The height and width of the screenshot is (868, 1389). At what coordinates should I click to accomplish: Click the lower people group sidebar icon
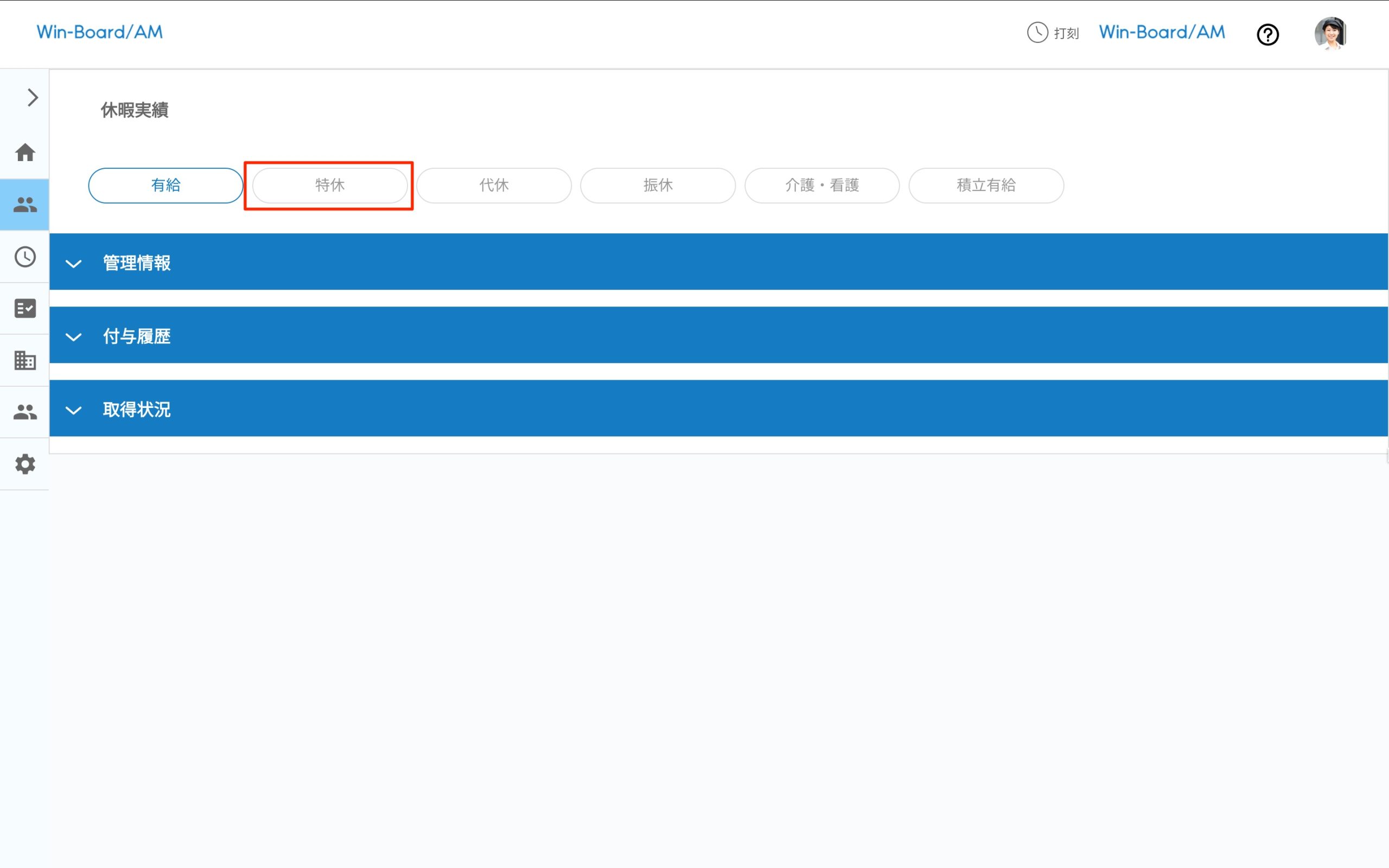[x=24, y=412]
